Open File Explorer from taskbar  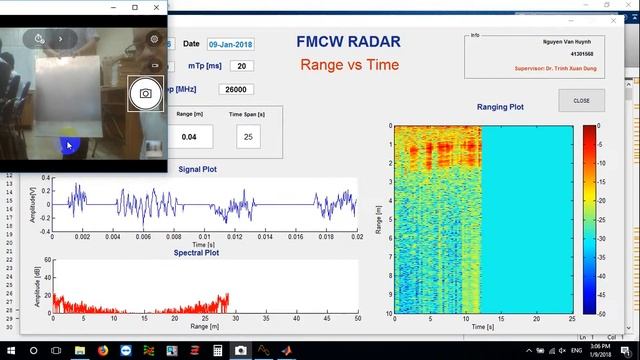point(80,351)
